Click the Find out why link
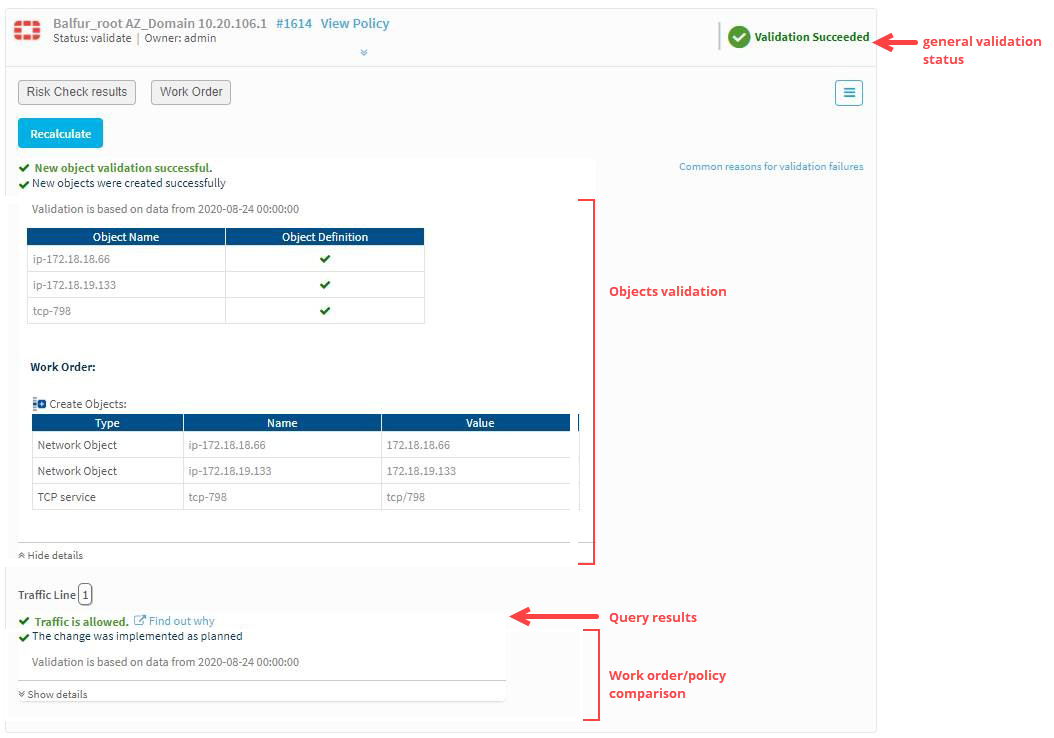The image size is (1054, 738). [x=181, y=621]
